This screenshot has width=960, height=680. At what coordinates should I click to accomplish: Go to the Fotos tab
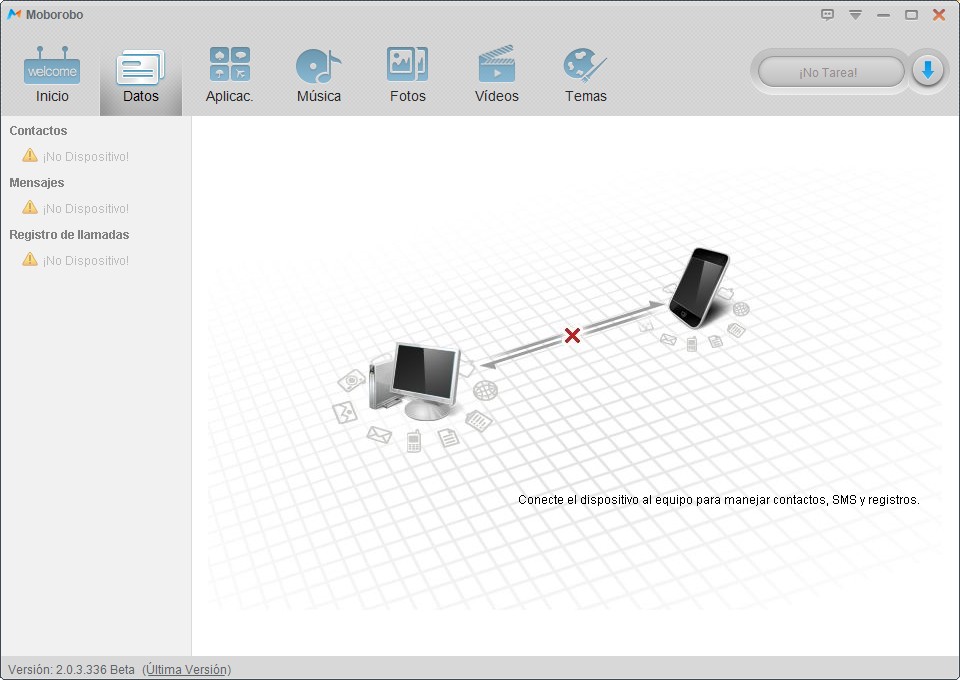[408, 75]
